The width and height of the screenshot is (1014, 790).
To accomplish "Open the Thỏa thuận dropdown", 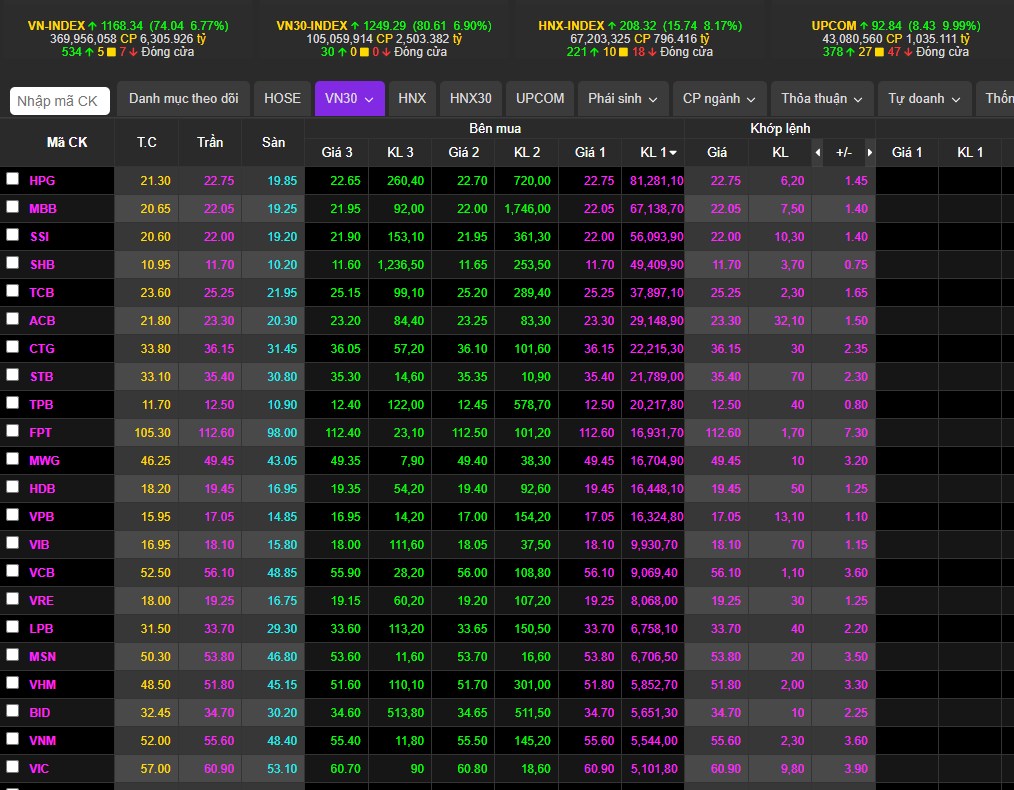I will tap(822, 98).
